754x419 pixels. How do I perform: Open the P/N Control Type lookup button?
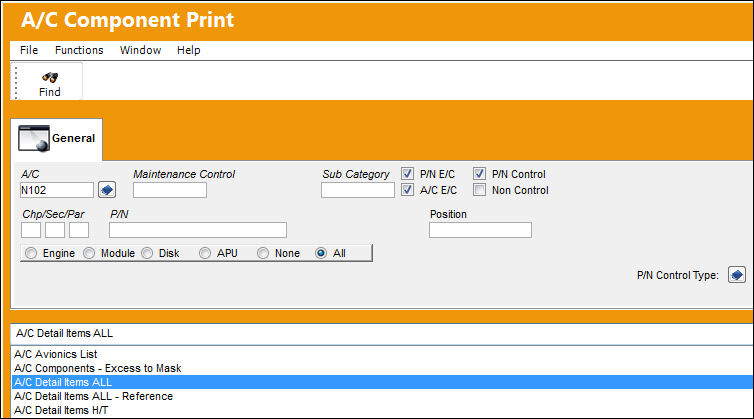click(737, 275)
